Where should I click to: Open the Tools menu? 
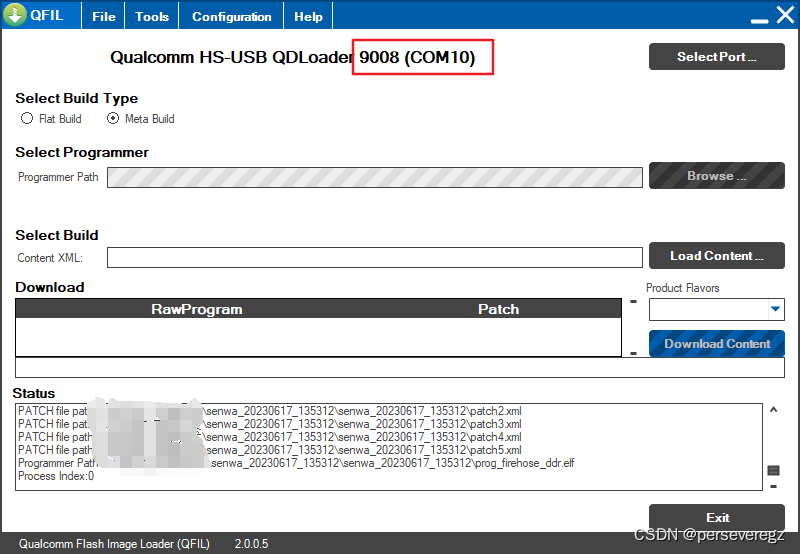(152, 16)
